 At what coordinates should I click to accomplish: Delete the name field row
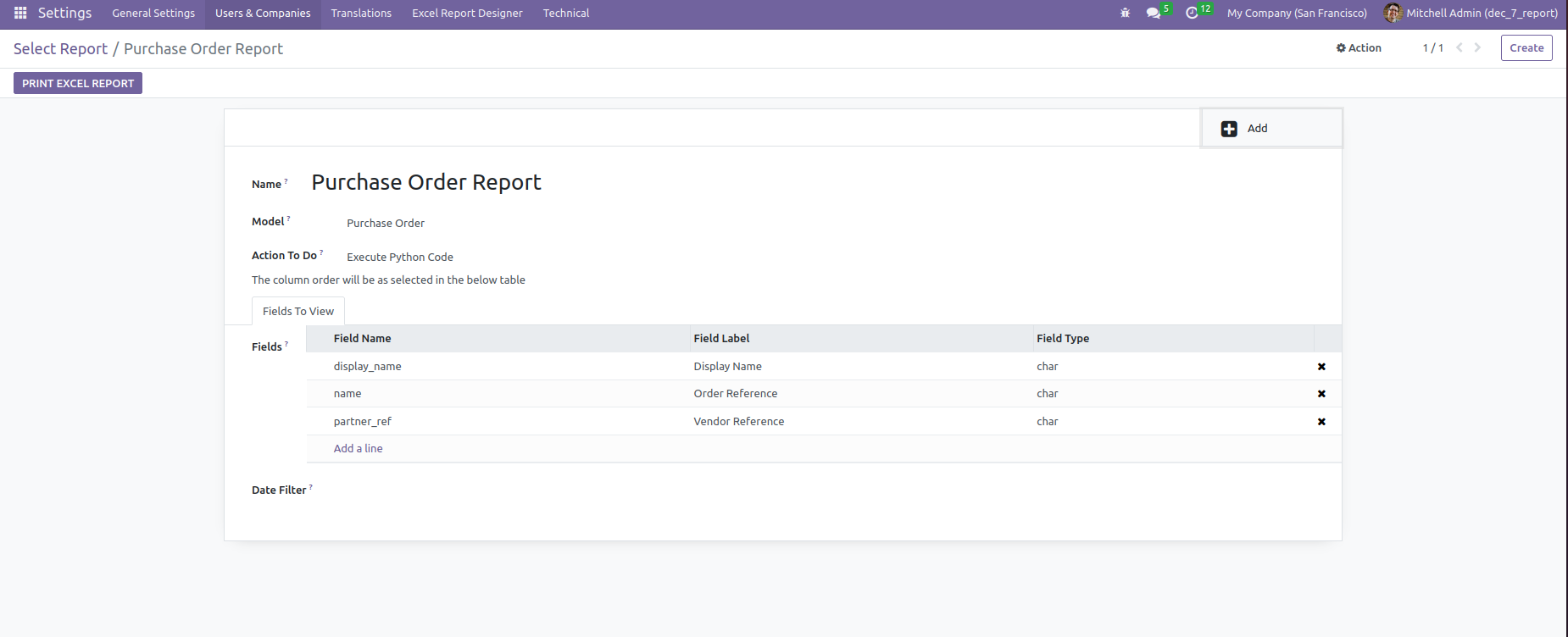tap(1321, 394)
